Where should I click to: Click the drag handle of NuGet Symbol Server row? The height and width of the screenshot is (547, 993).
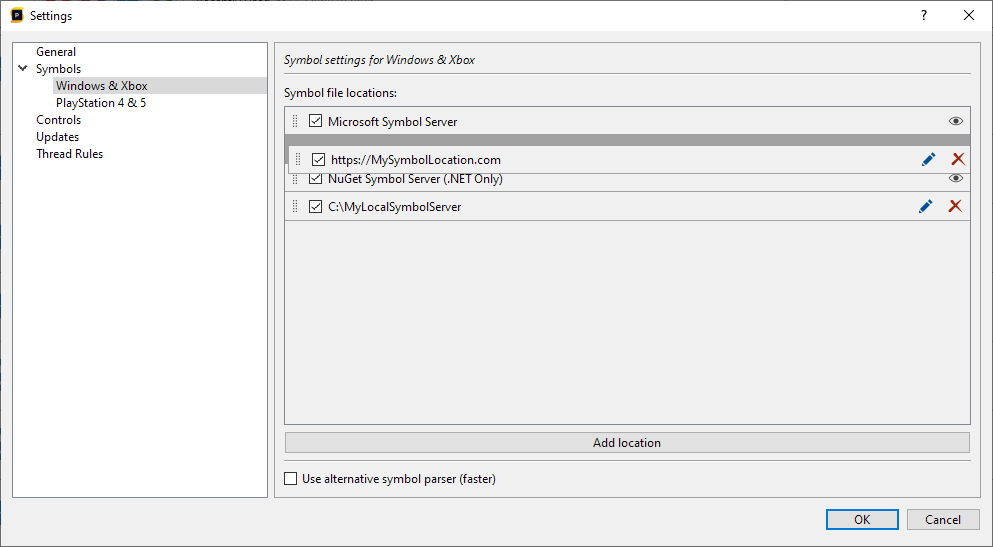pos(295,180)
